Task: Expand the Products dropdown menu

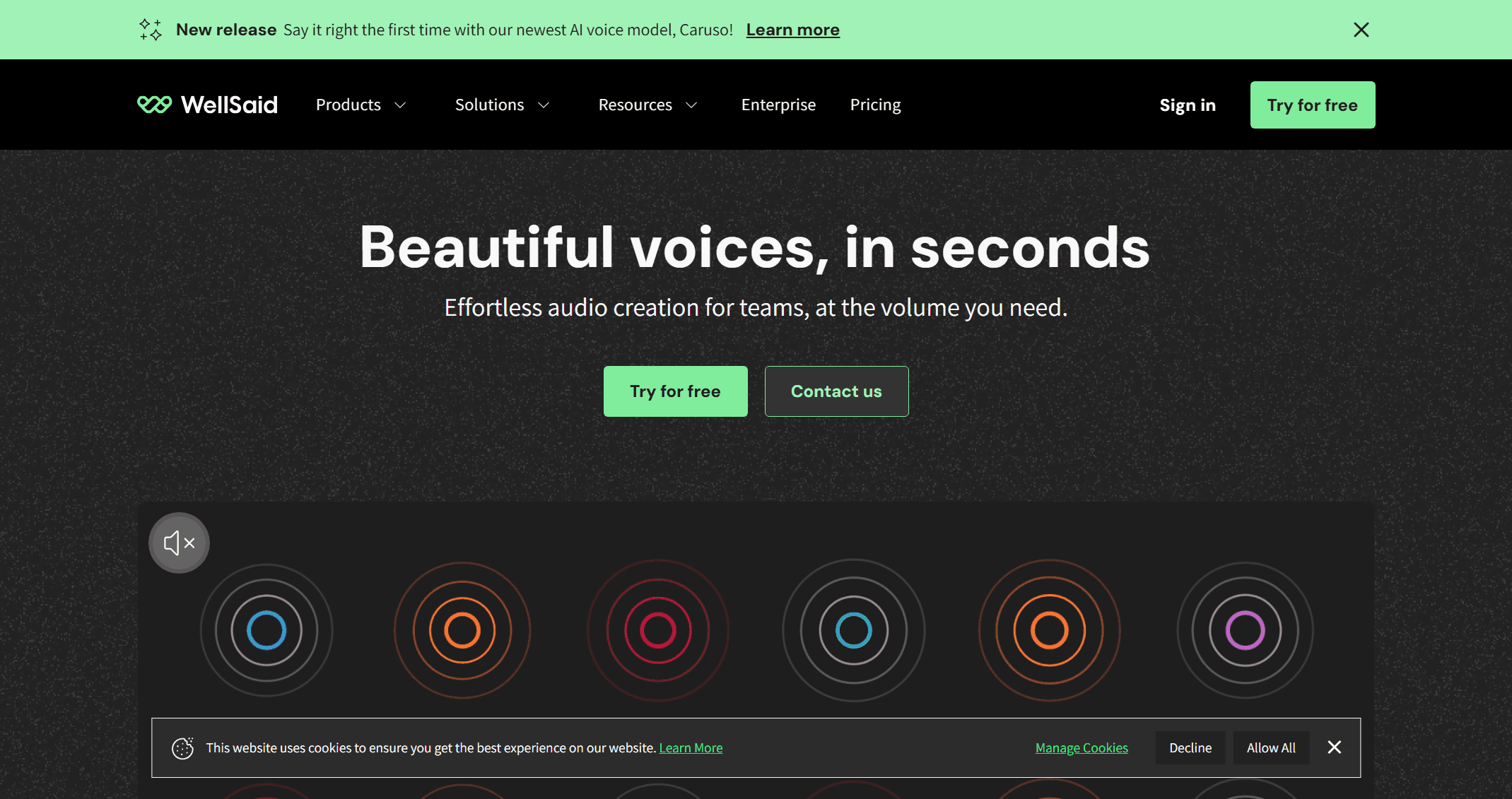Action: click(361, 105)
